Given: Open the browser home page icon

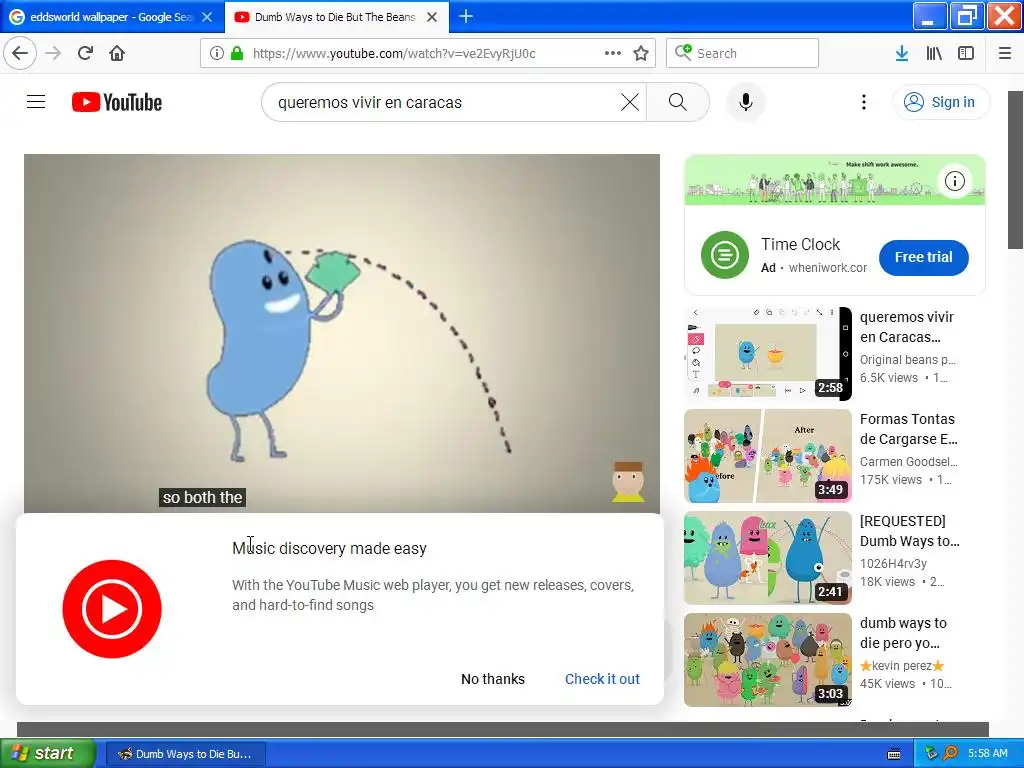Looking at the screenshot, I should tap(117, 54).
